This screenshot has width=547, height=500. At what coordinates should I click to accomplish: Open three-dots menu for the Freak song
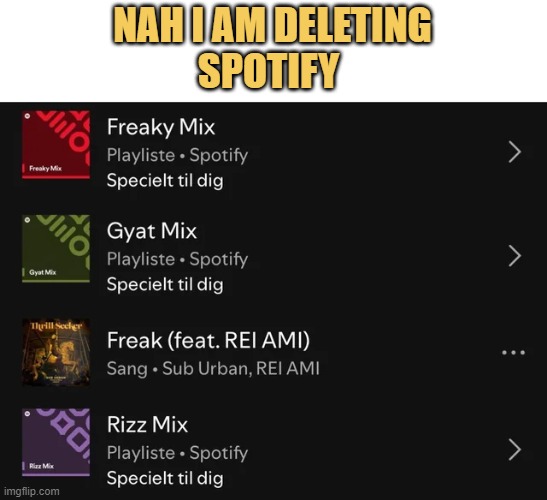pyautogui.click(x=513, y=353)
